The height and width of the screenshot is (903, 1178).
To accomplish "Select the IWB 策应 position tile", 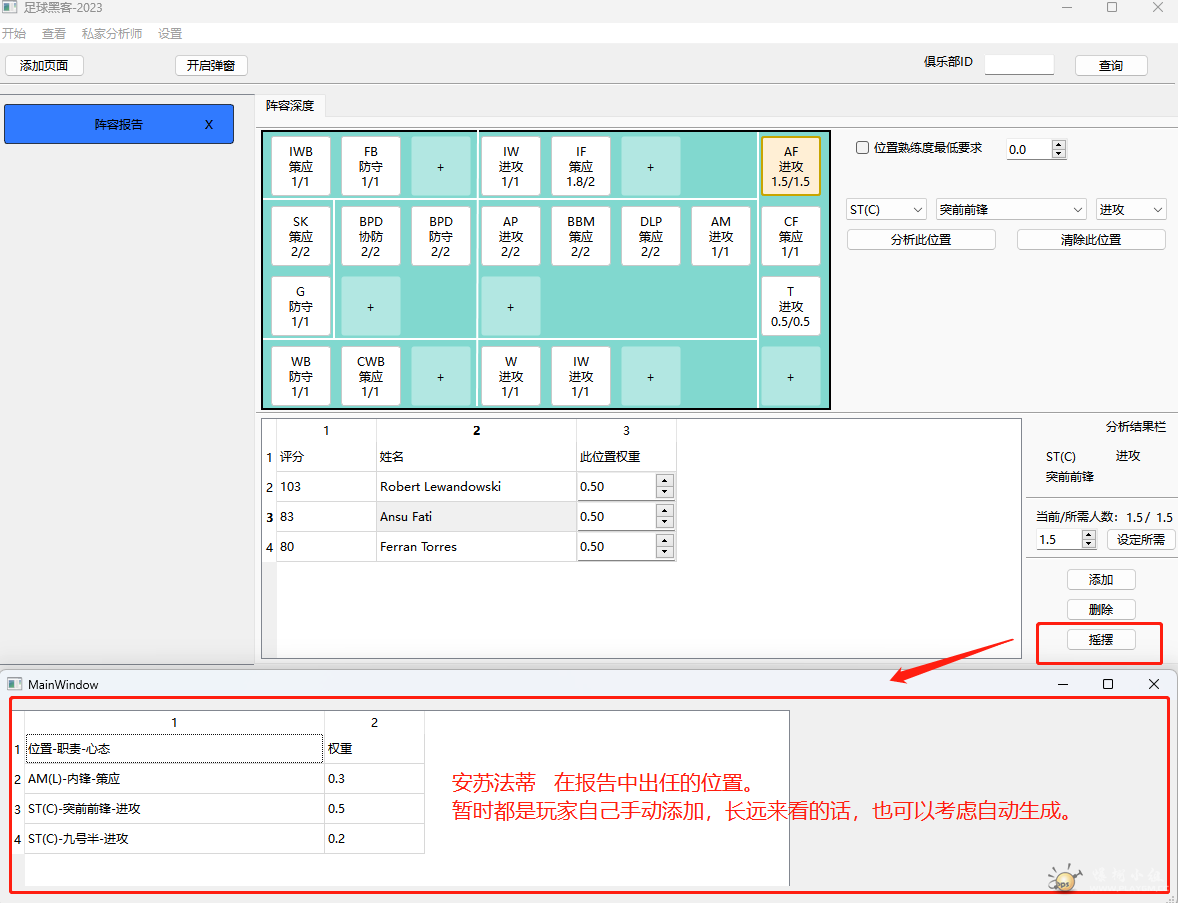I will pos(300,166).
